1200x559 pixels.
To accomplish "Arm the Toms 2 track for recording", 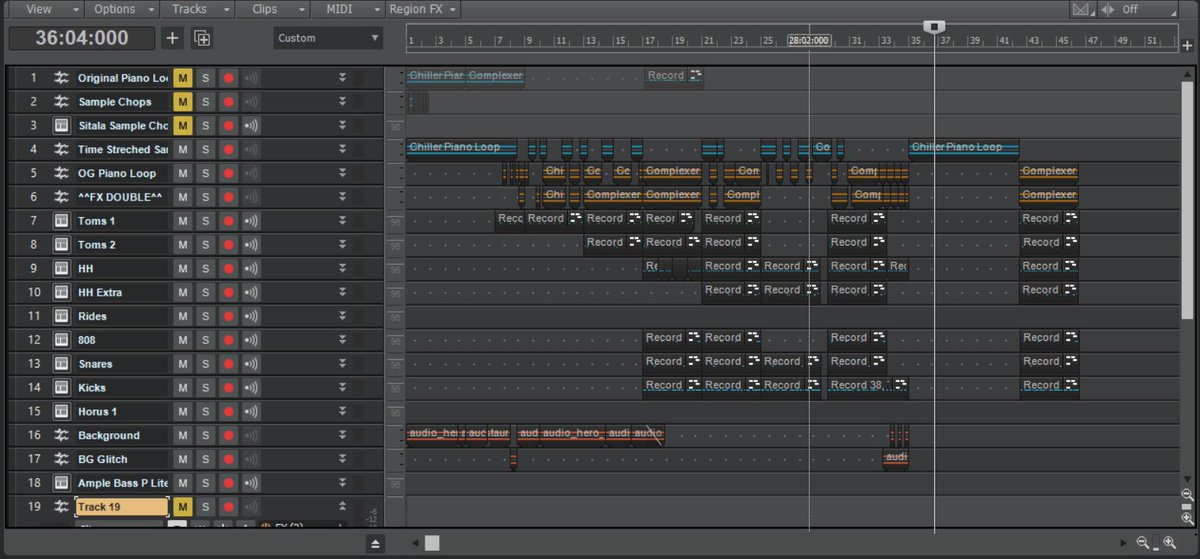I will (228, 245).
